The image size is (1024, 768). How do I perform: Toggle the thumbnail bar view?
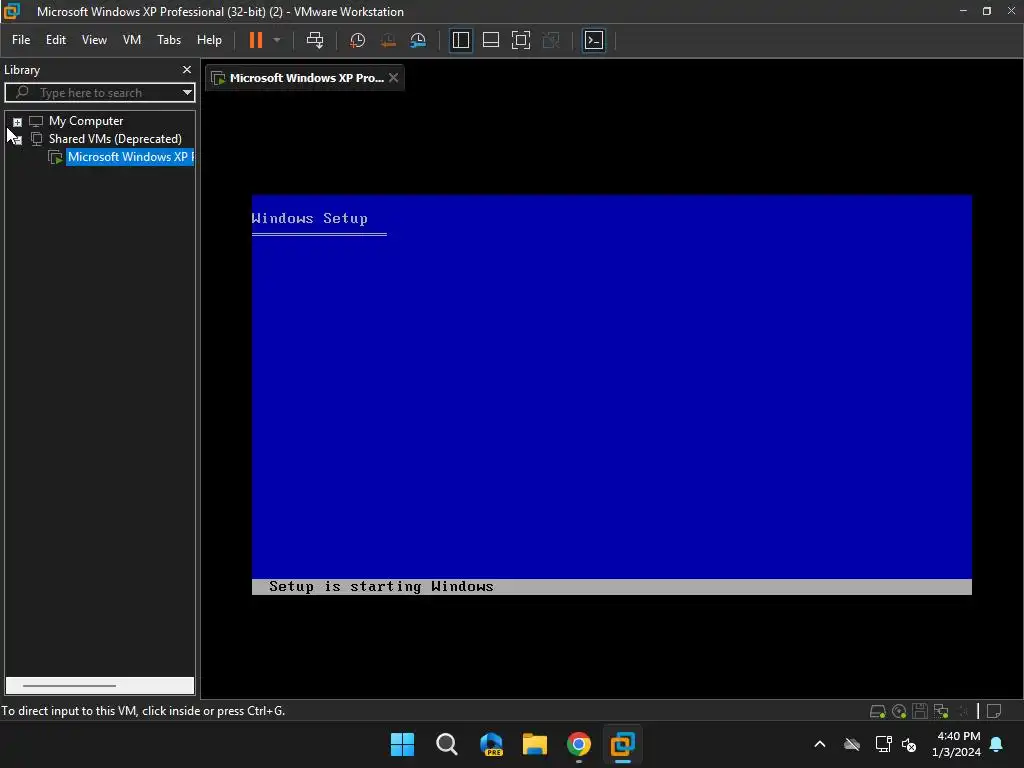coord(490,40)
